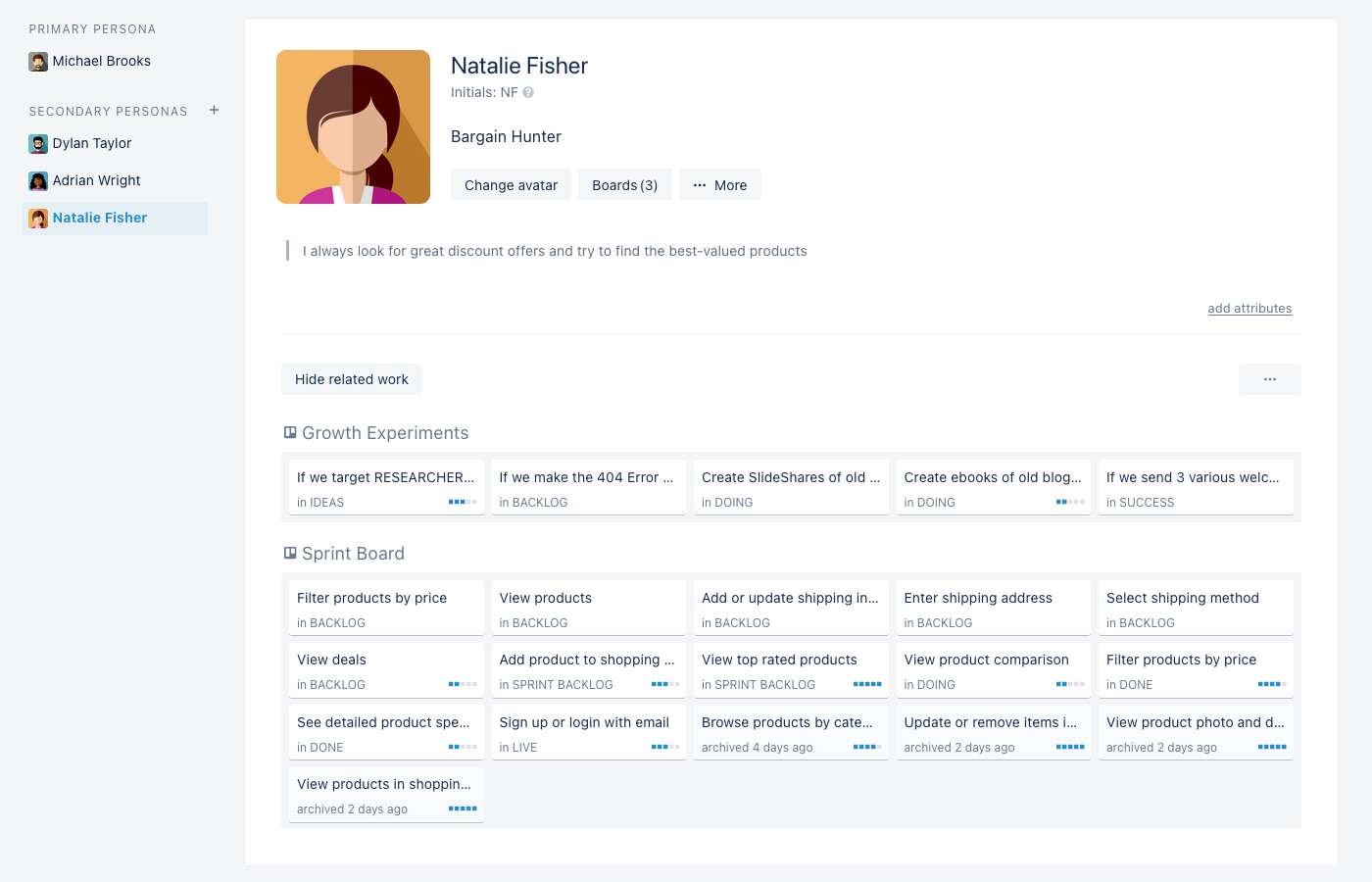Click progress dots on 'View deals' card
This screenshot has width=1372, height=882.
click(463, 684)
